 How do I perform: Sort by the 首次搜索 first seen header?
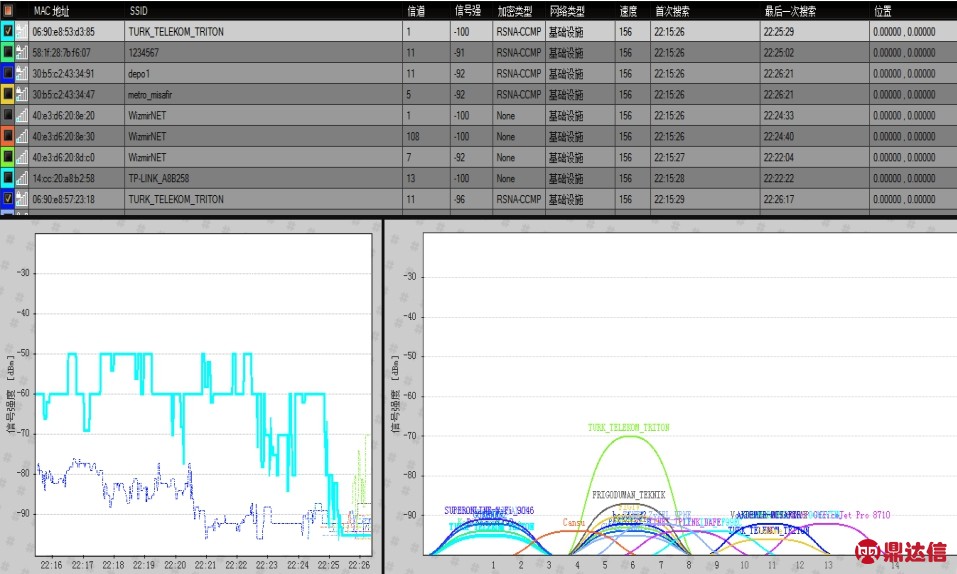coord(672,11)
